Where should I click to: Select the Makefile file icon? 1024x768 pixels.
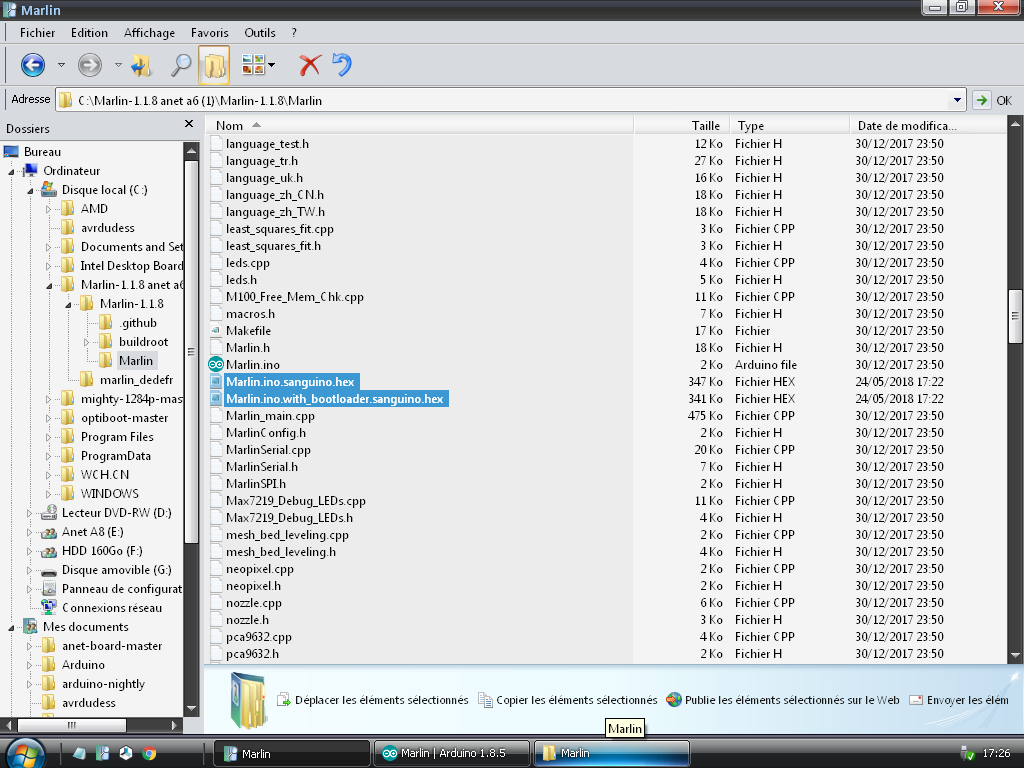(x=216, y=330)
